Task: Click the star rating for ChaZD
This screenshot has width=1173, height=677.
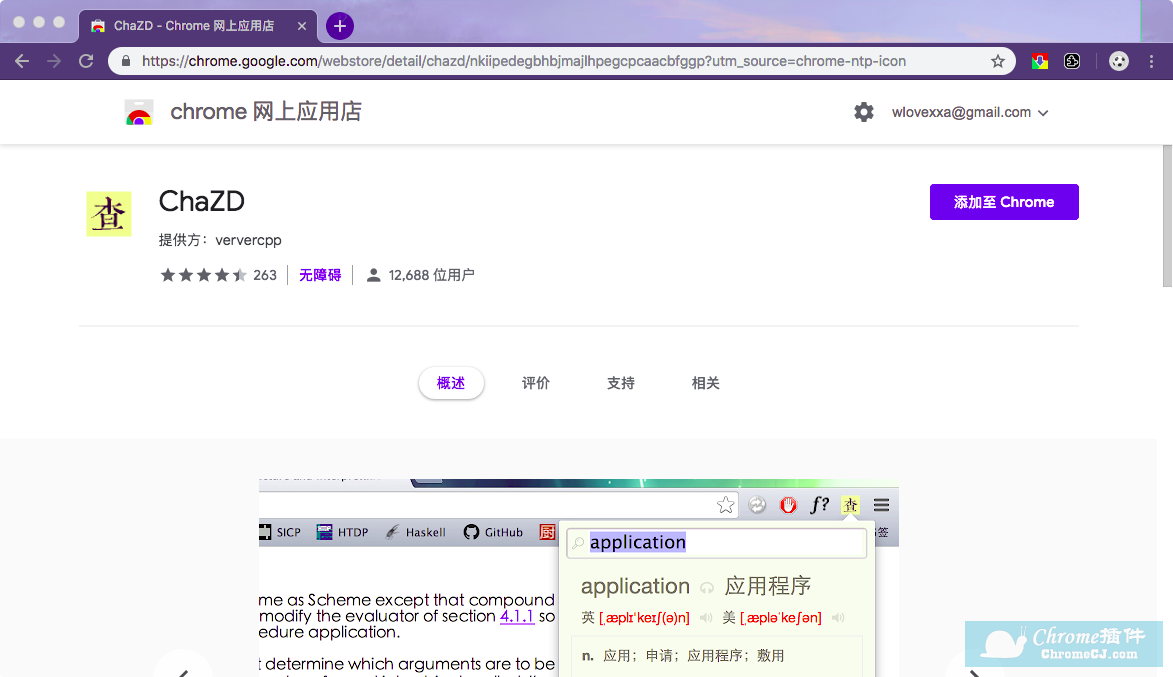Action: [203, 275]
